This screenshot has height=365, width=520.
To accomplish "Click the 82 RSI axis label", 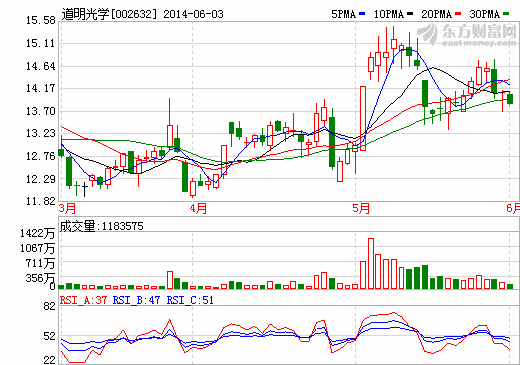I will pyautogui.click(x=49, y=306).
